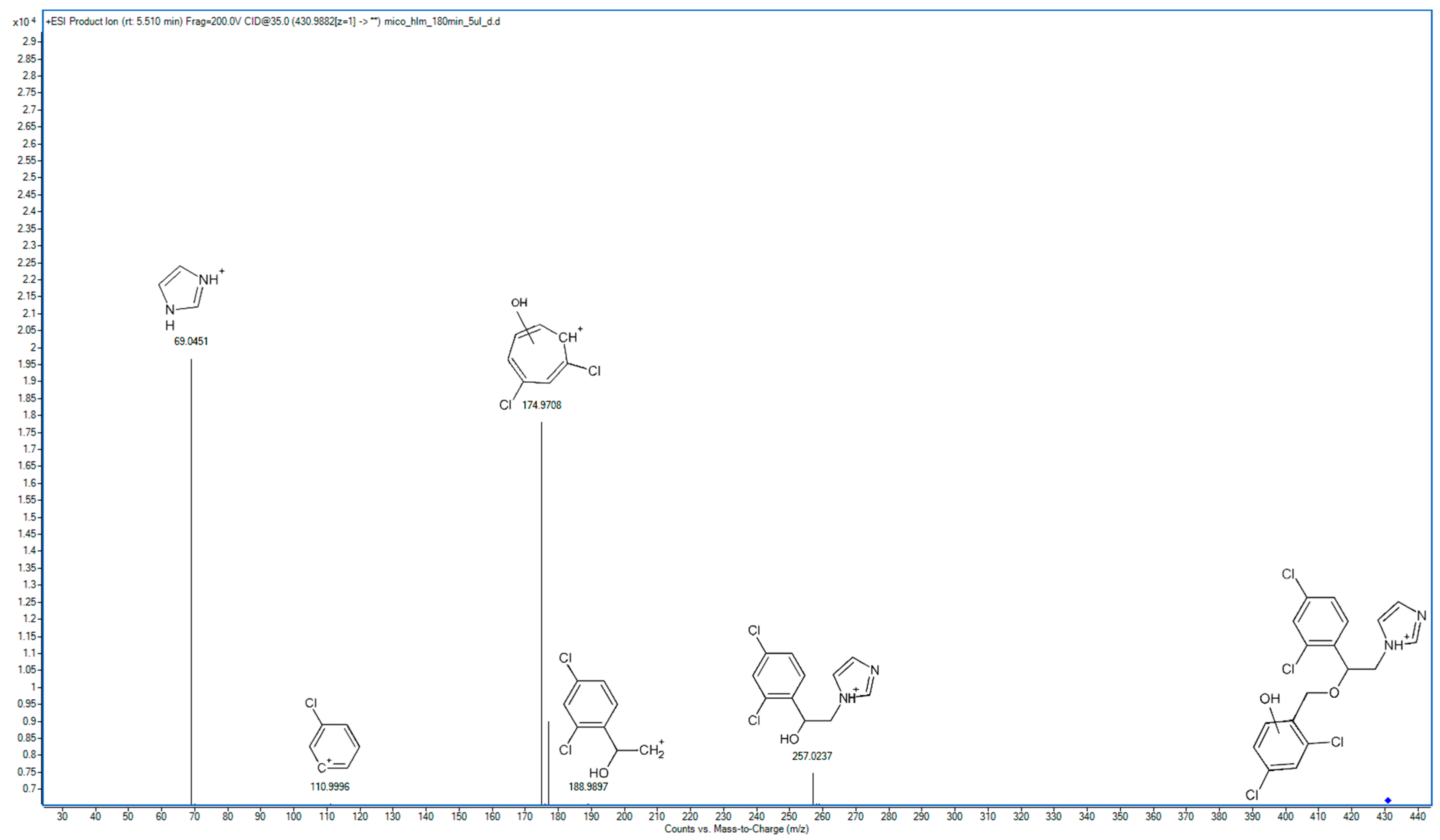
Task: Select the chlorophenyl cation structure above 110.9996
Action: pos(334,737)
